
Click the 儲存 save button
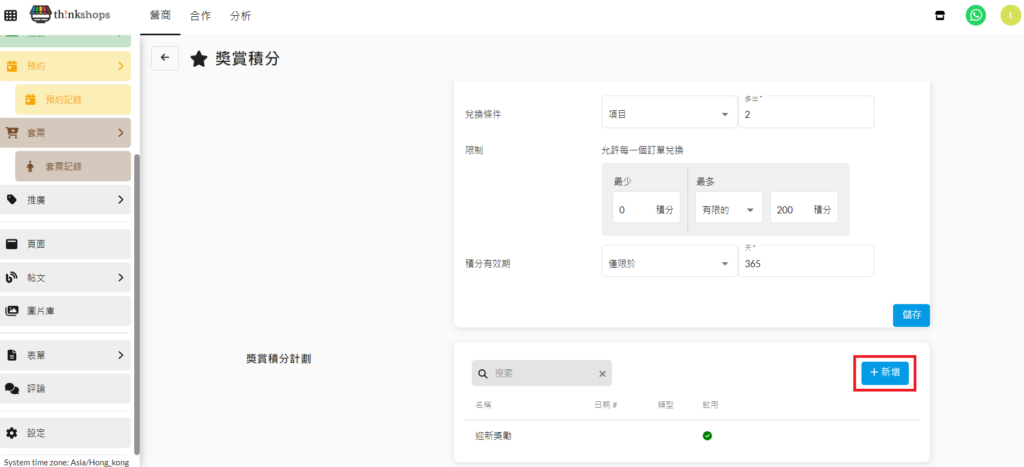coord(911,314)
